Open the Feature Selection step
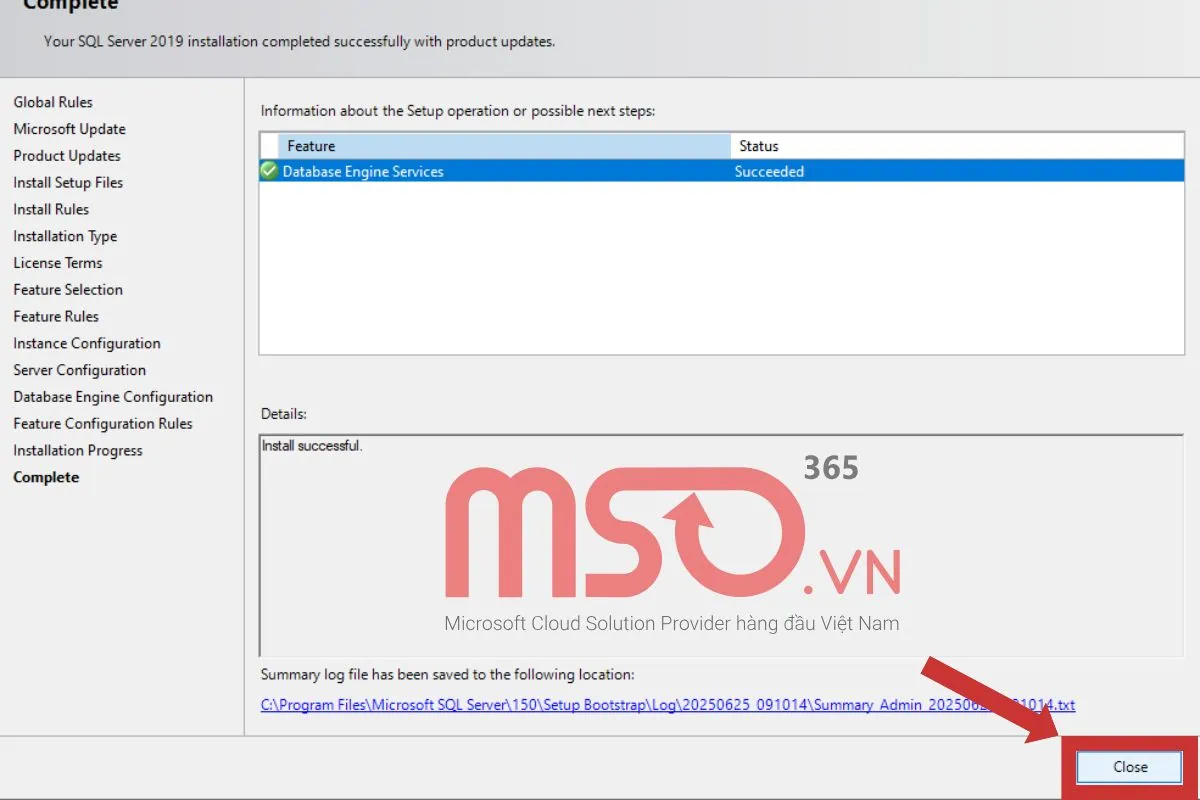The width and height of the screenshot is (1200, 800). point(67,289)
